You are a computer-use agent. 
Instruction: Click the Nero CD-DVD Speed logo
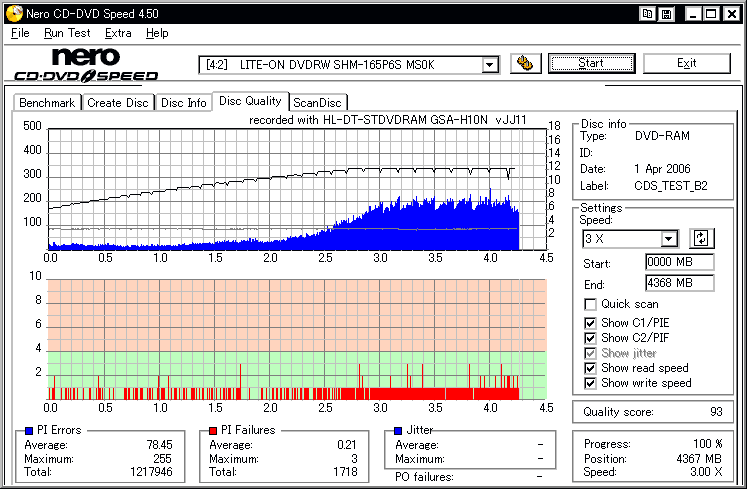click(x=86, y=65)
